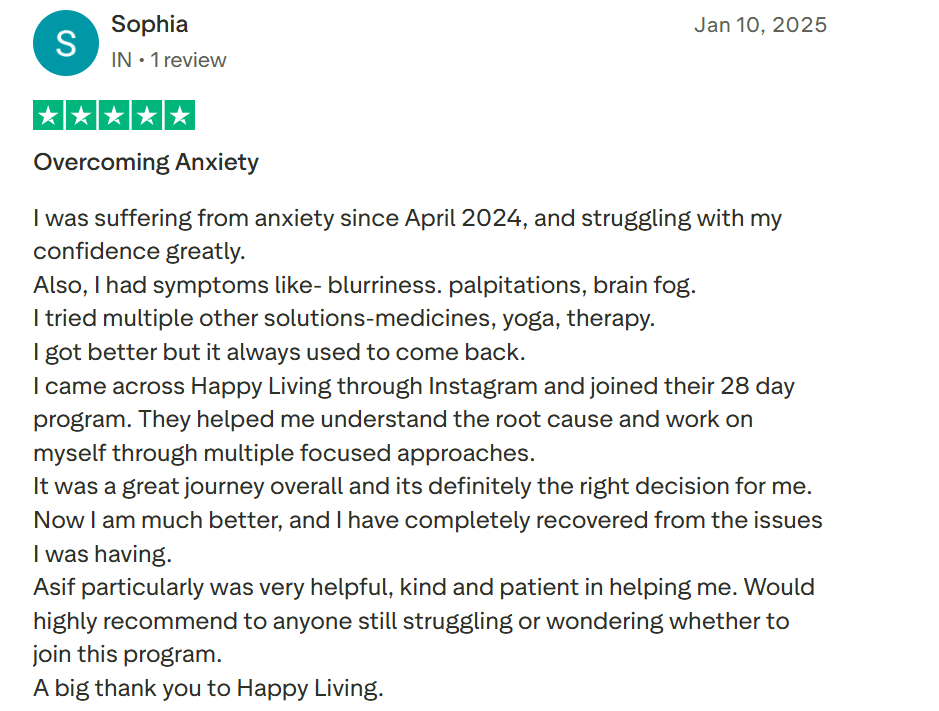939x711 pixels.
Task: Click the second green rating star
Action: [x=82, y=116]
